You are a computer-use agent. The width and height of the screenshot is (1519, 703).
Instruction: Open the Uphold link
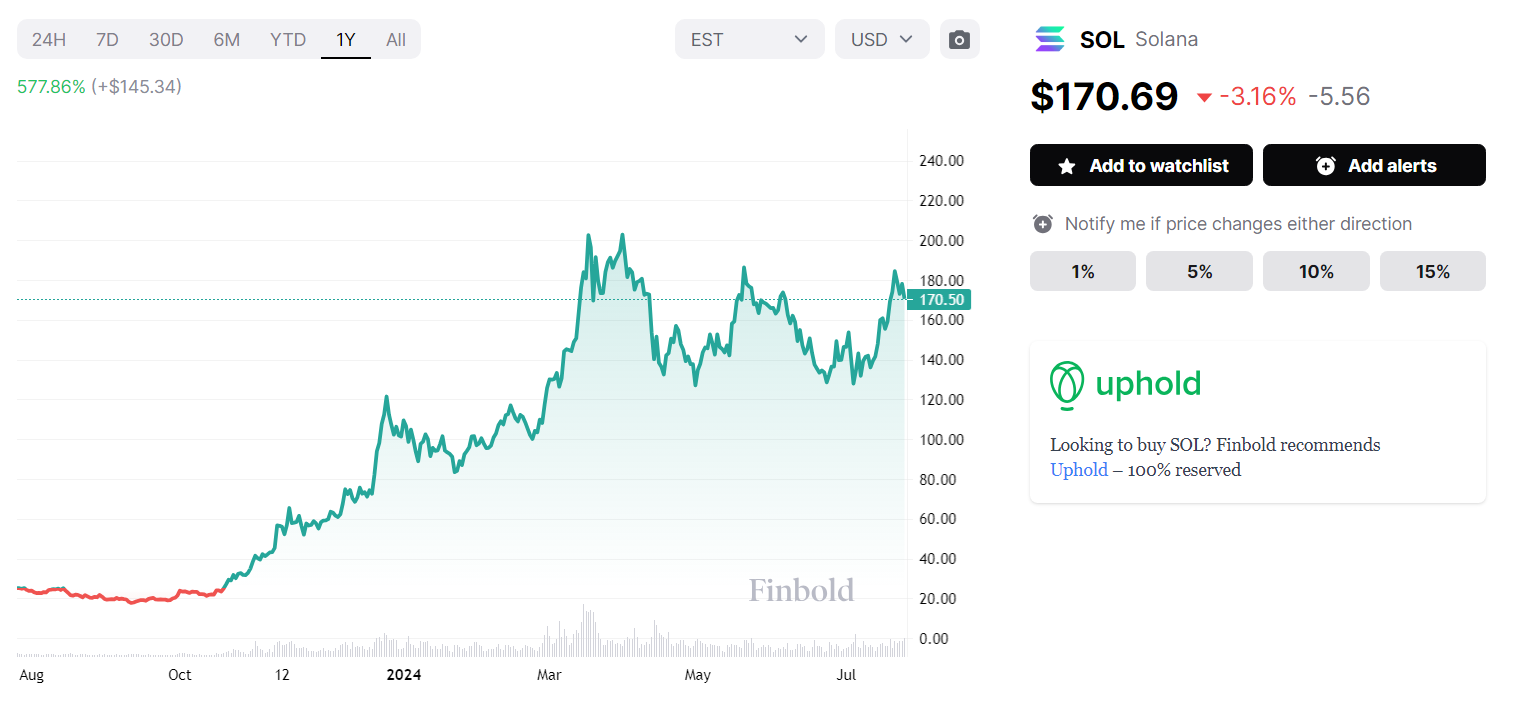[x=1079, y=470]
